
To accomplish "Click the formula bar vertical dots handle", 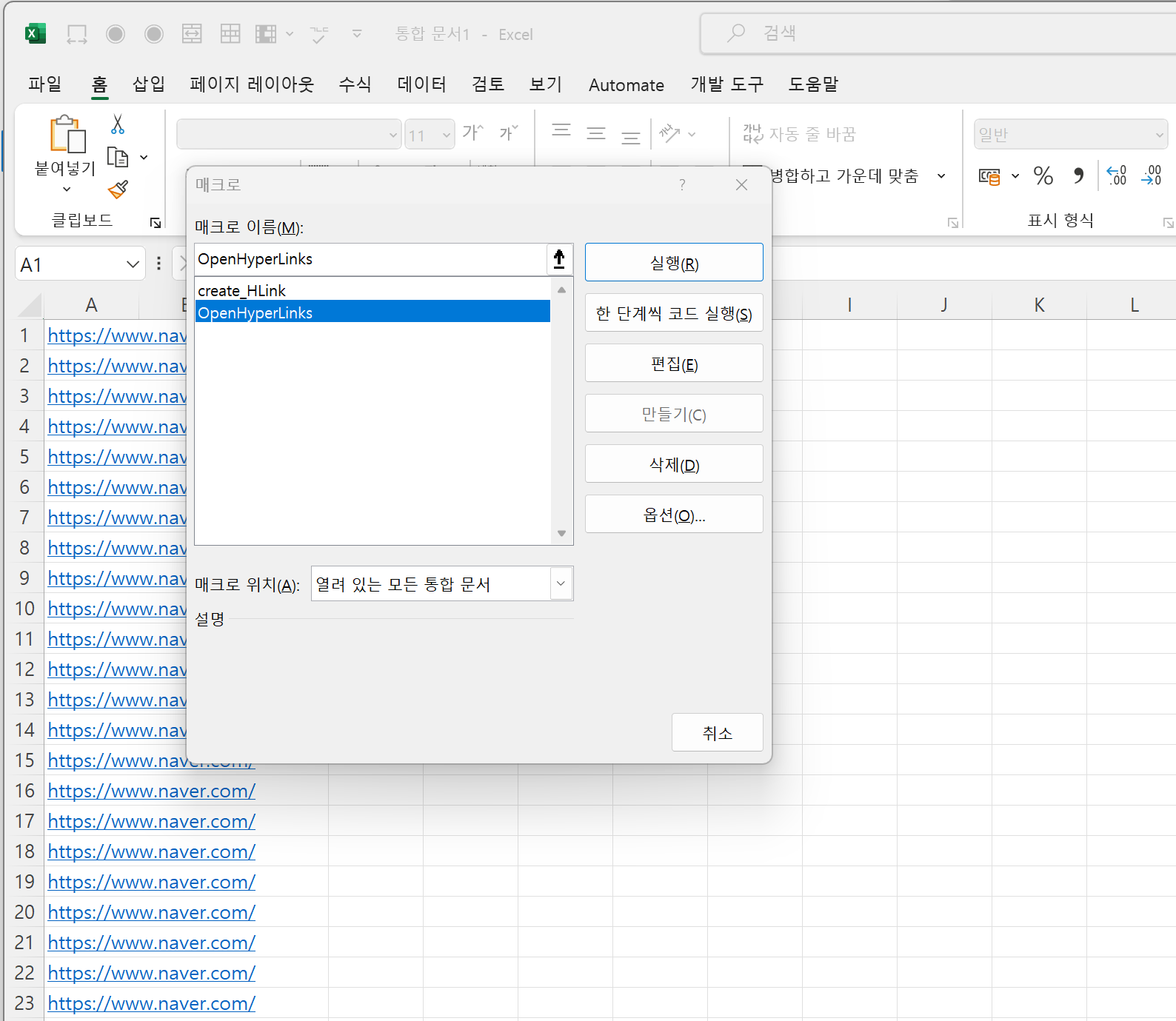I will pyautogui.click(x=158, y=264).
